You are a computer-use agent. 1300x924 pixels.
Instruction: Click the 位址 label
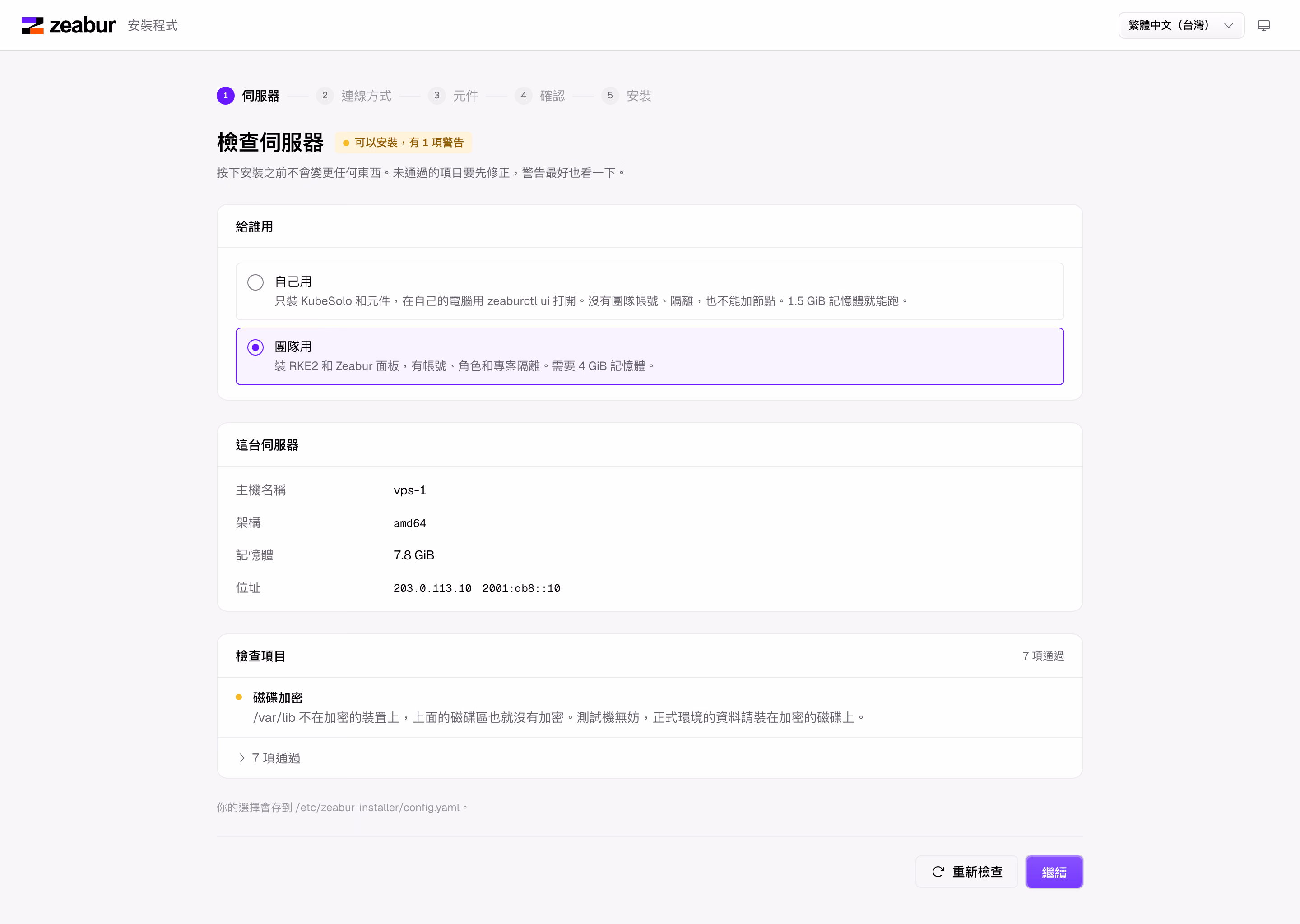248,588
